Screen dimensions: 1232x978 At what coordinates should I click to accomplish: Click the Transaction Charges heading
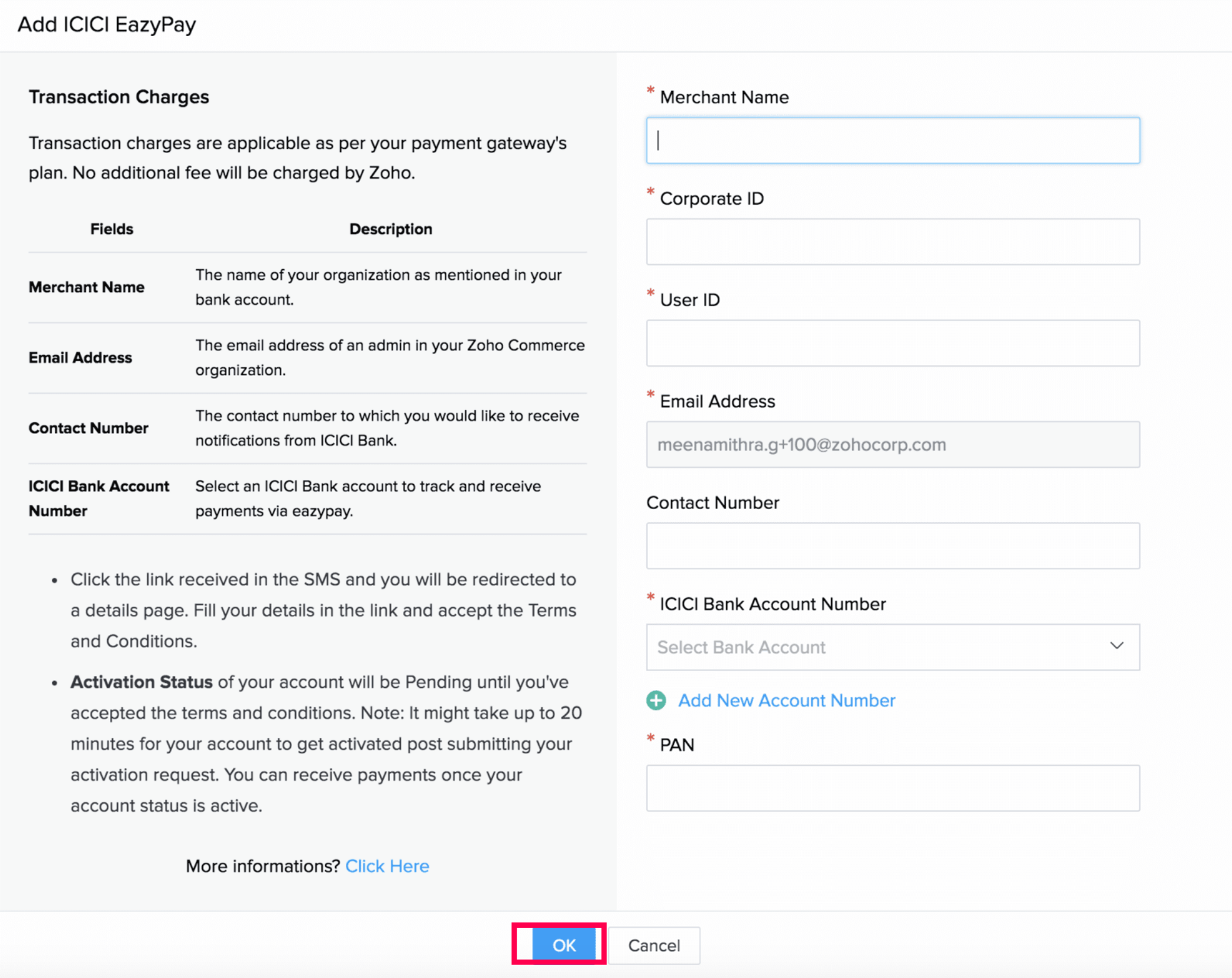pyautogui.click(x=119, y=97)
